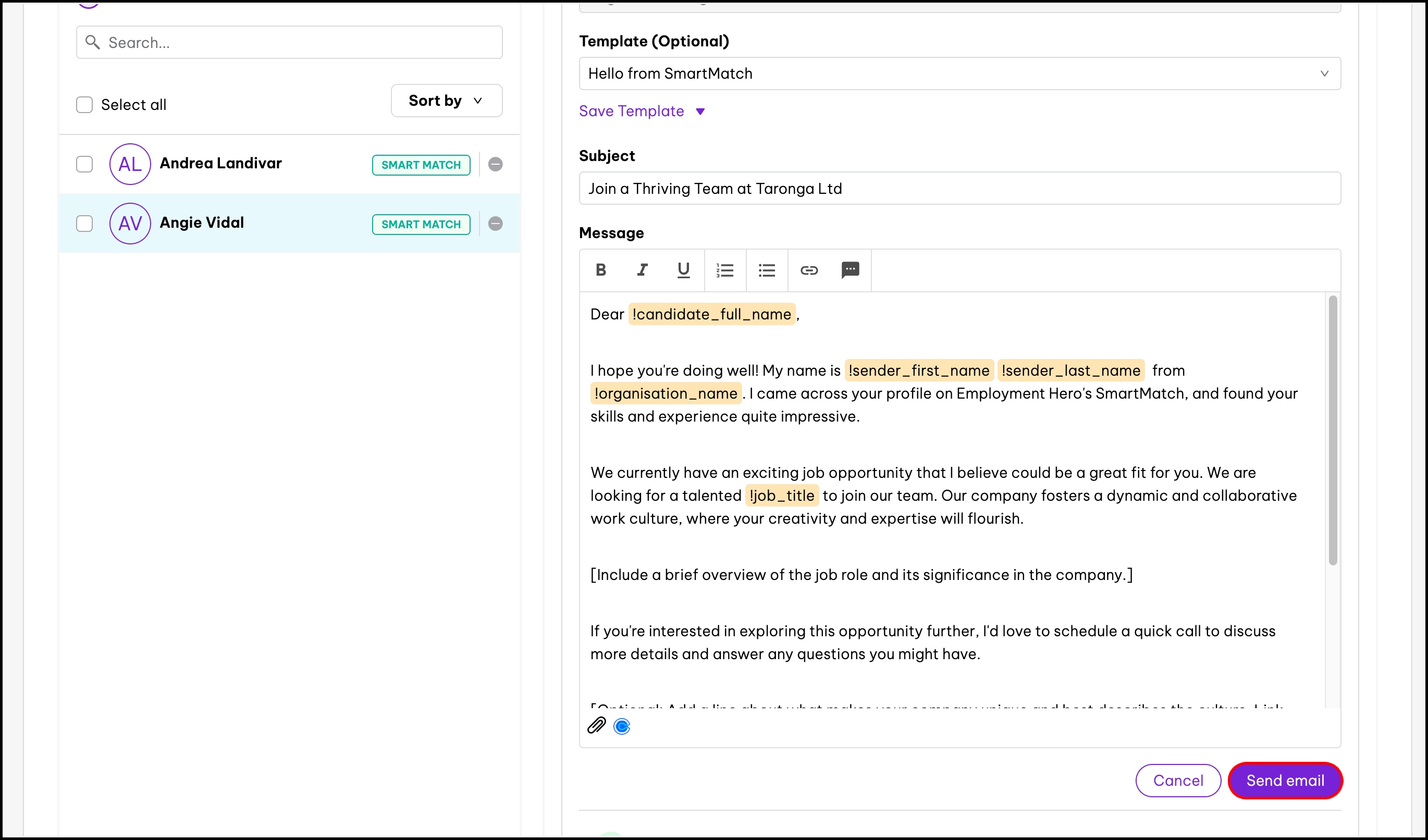Tick the checkbox beside Andrea Landivar
Image resolution: width=1428 pixels, height=840 pixels.
tap(84, 164)
